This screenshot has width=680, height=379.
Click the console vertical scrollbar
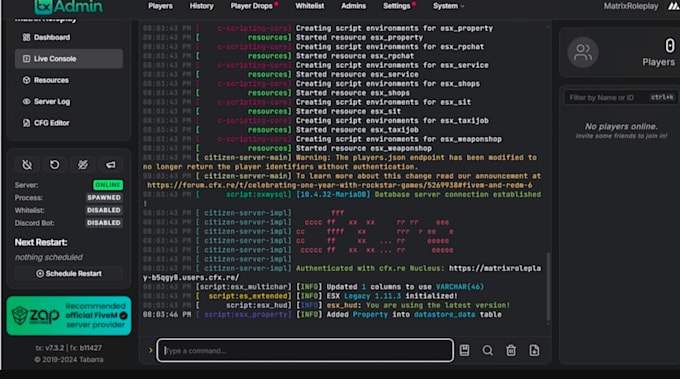[548, 287]
